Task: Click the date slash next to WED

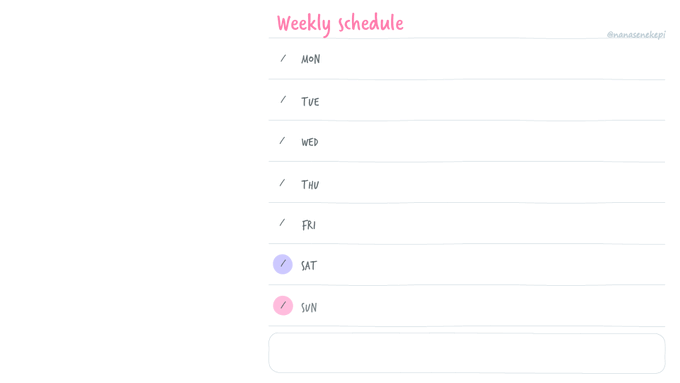Action: [x=282, y=141]
